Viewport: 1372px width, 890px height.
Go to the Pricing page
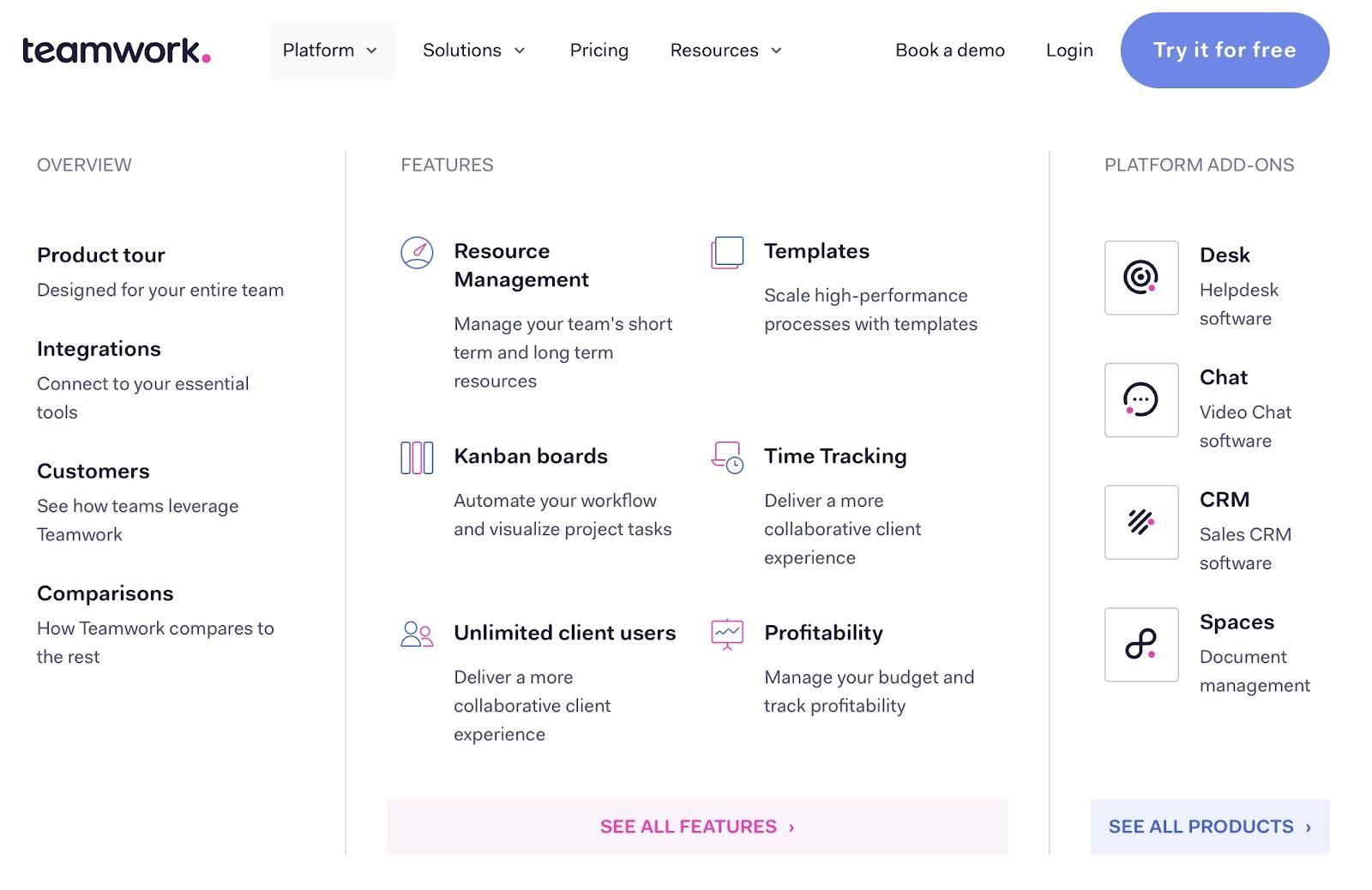(599, 51)
